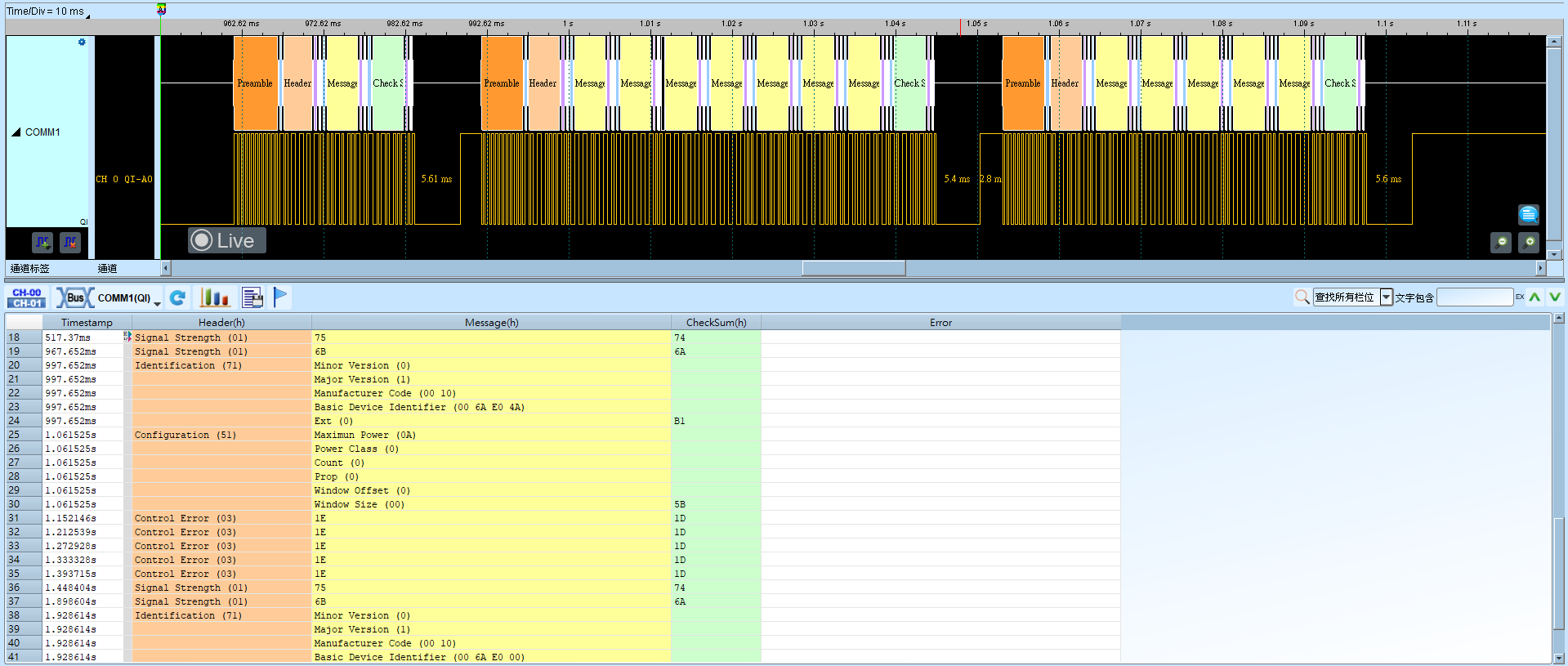Viewport: 1568px width, 666px height.
Task: Find next match with green down arrow
Action: (x=1555, y=297)
